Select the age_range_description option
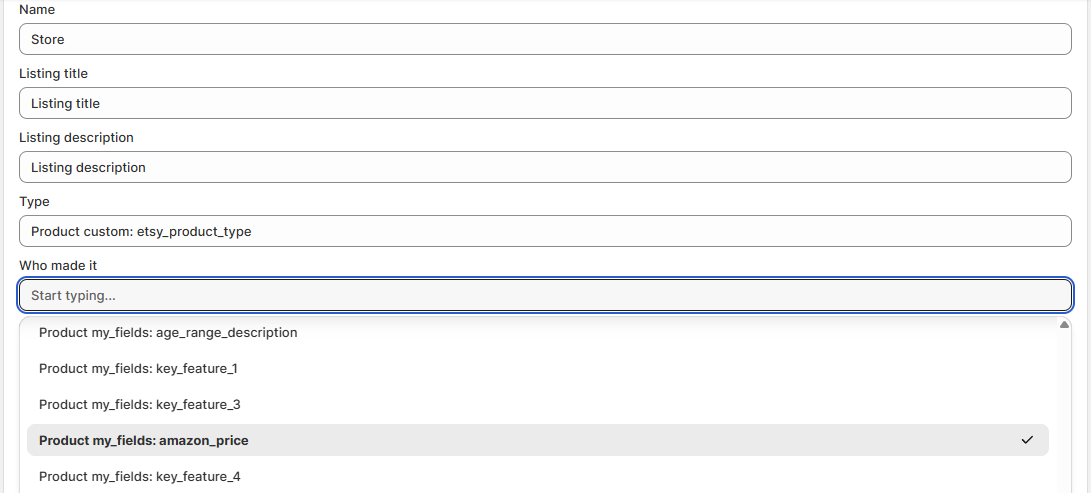The width and height of the screenshot is (1091, 493). point(168,332)
